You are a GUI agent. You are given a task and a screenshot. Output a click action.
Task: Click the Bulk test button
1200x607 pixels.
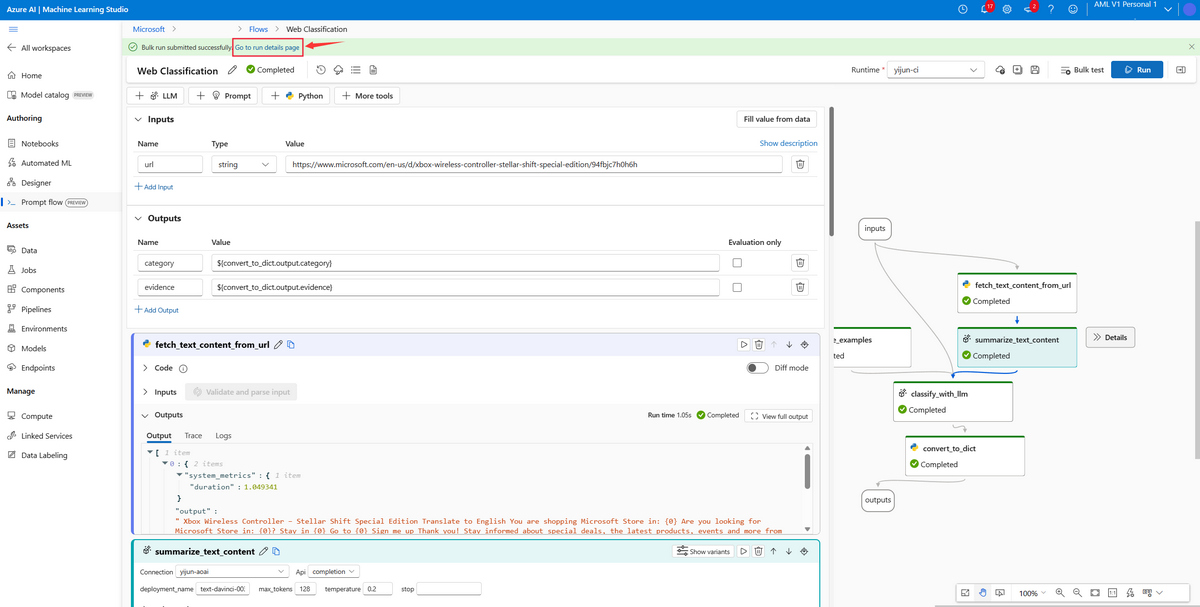1082,70
